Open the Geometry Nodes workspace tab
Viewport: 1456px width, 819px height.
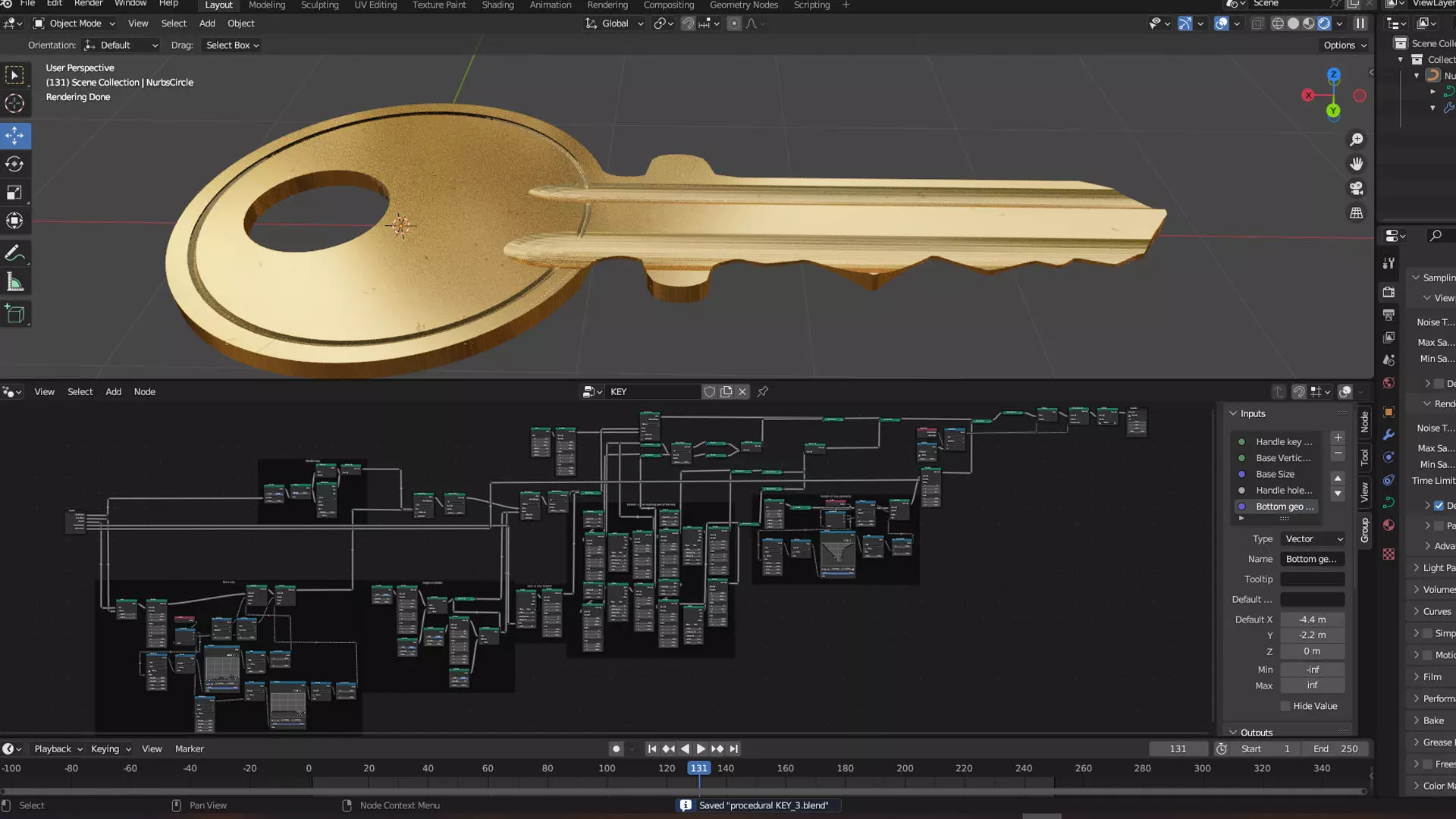tap(743, 5)
